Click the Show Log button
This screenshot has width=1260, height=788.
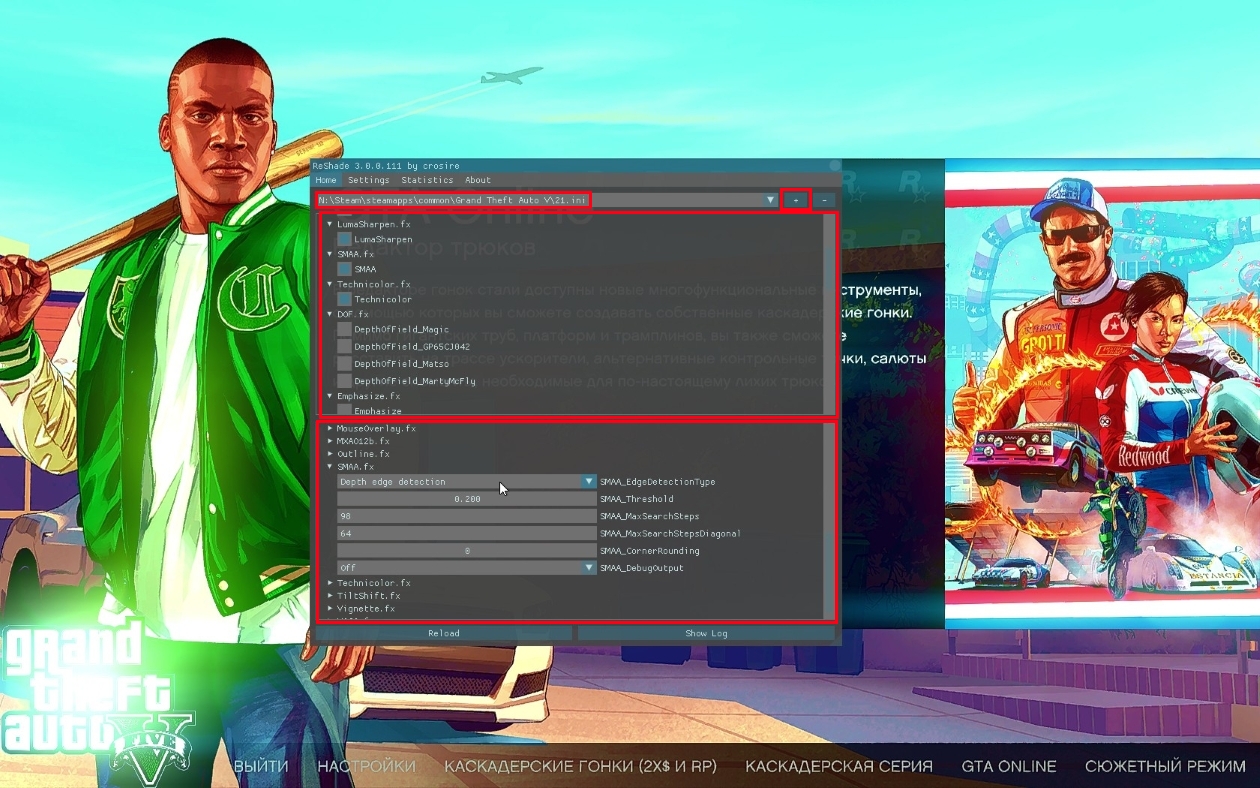pyautogui.click(x=706, y=633)
